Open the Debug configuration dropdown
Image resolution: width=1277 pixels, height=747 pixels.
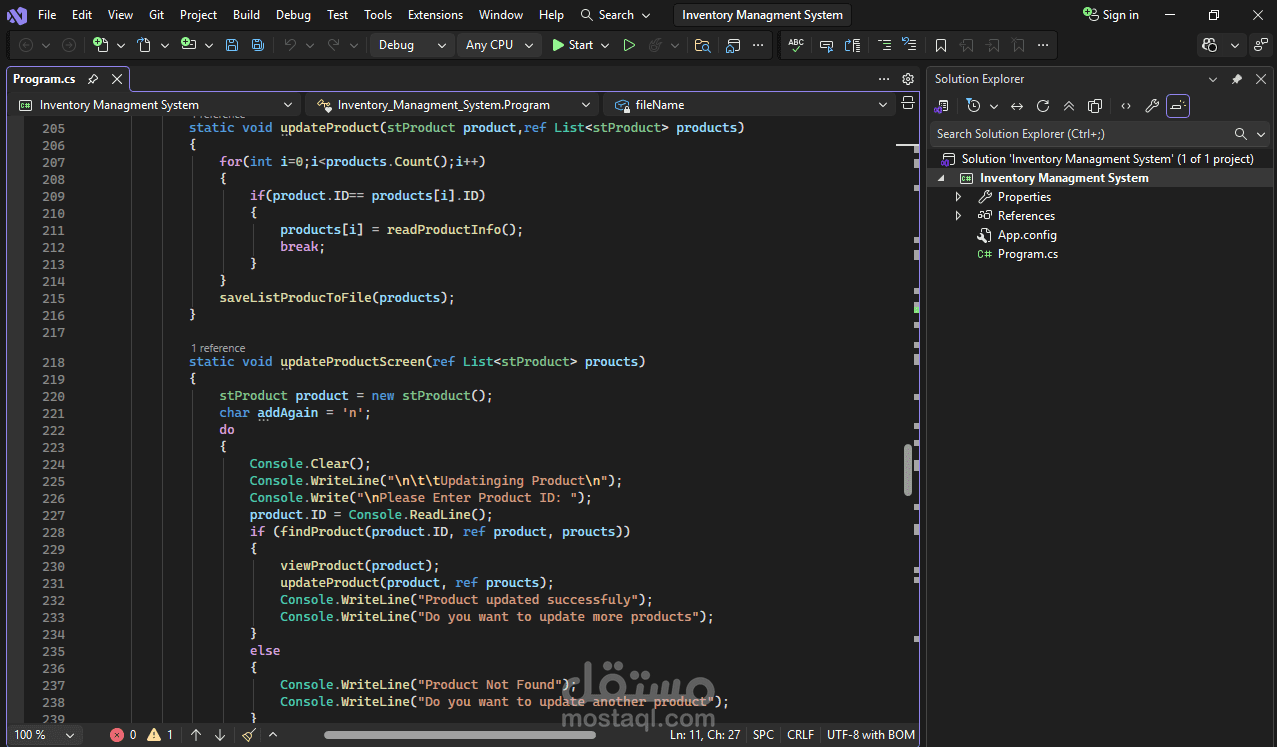click(x=412, y=45)
